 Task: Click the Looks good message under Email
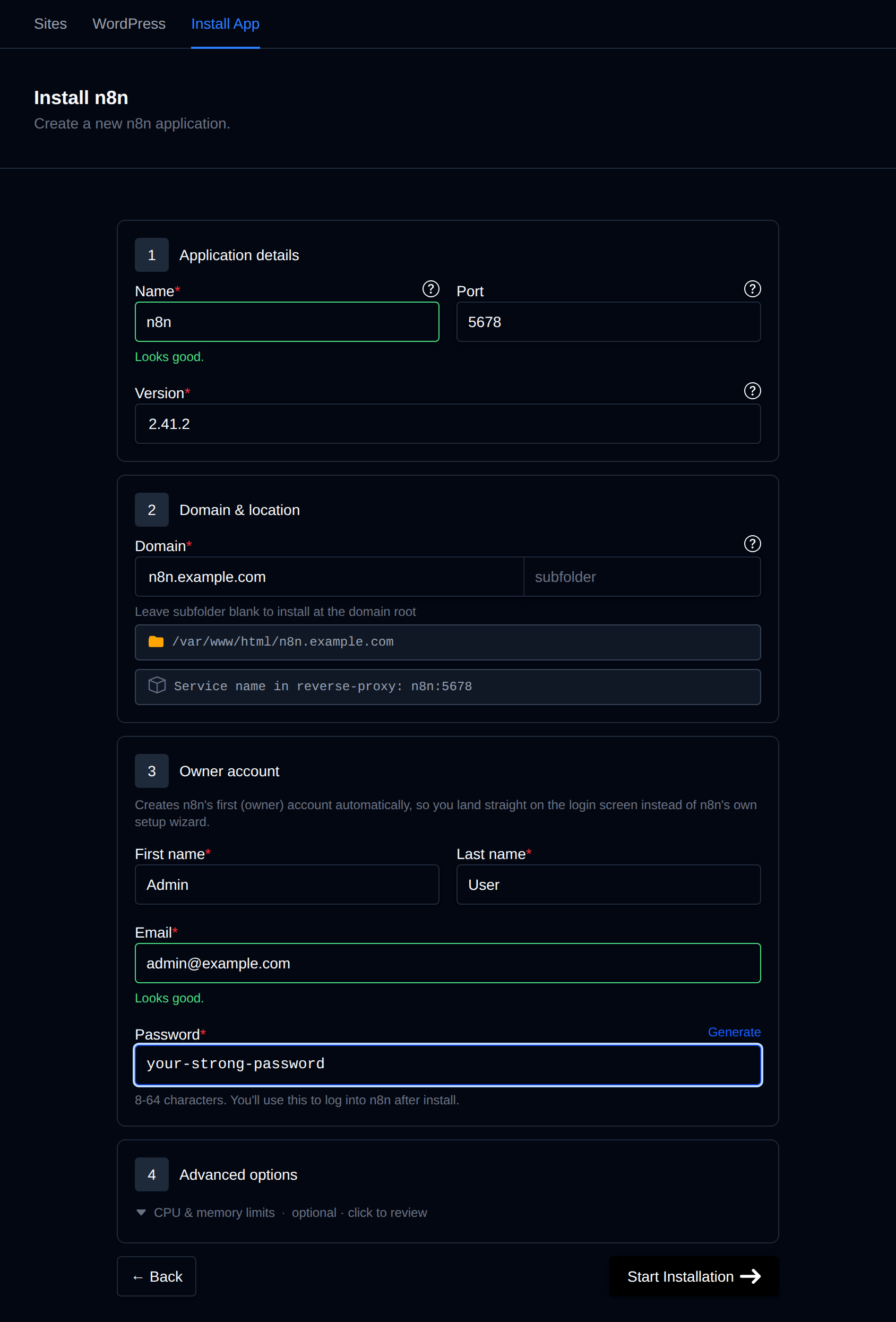click(x=169, y=998)
